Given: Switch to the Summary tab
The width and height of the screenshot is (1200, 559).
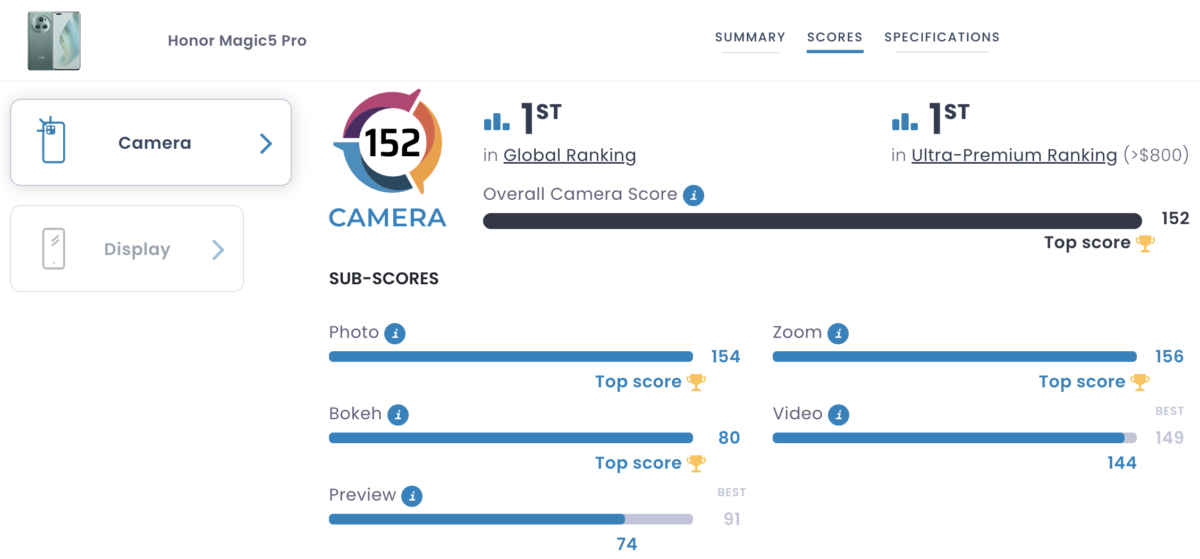Looking at the screenshot, I should (750, 38).
